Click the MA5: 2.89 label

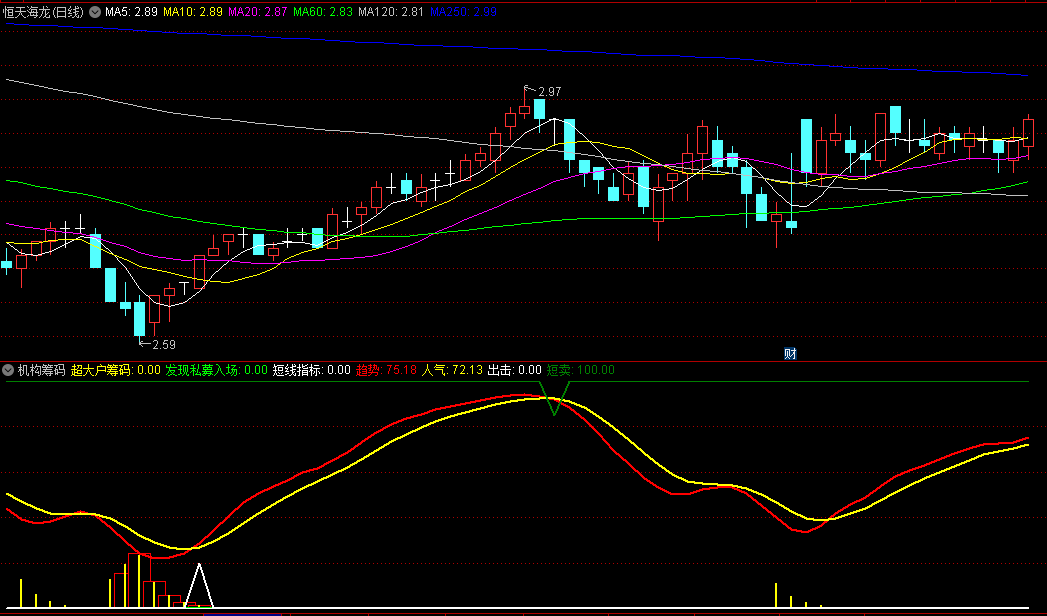point(132,12)
